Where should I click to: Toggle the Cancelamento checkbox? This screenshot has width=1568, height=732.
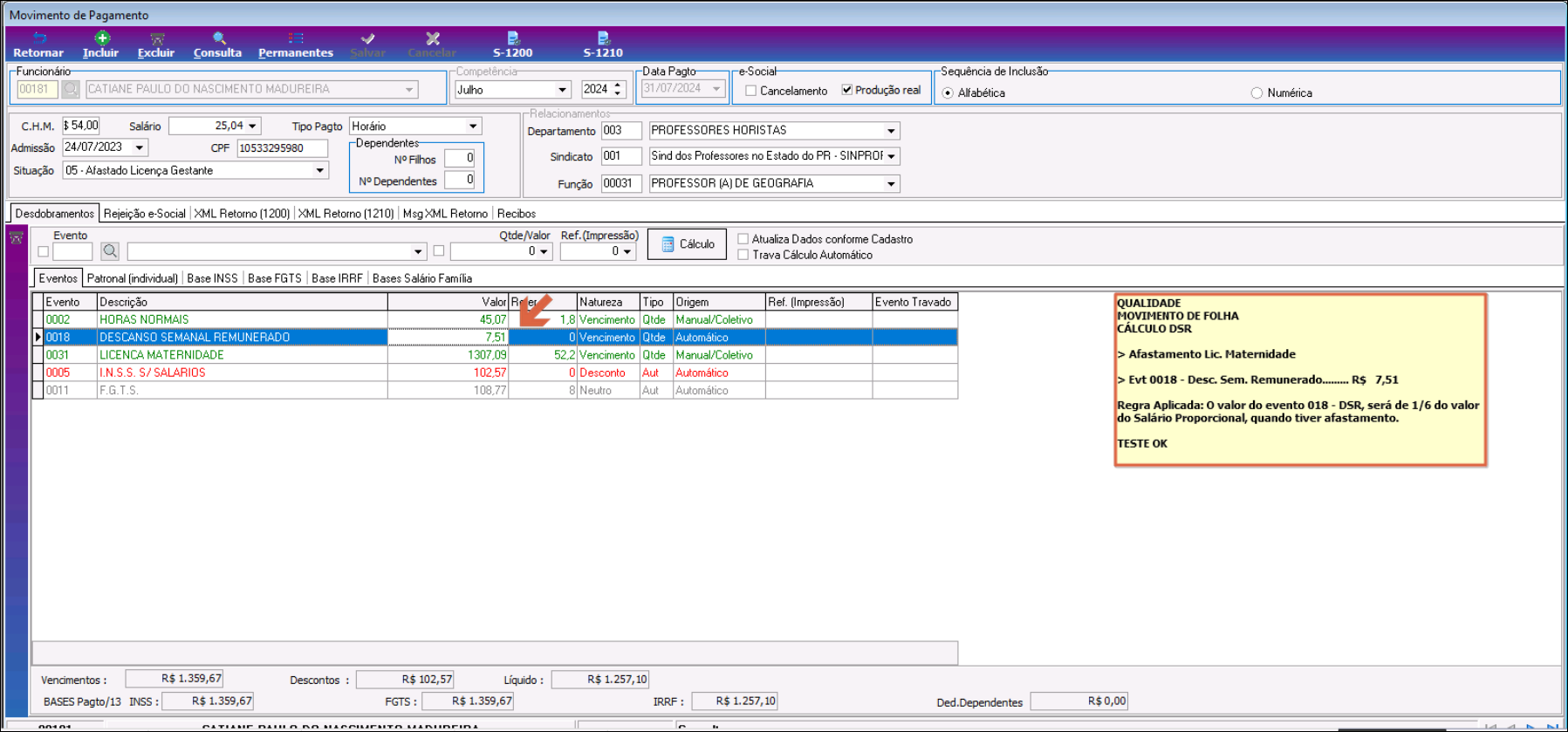(750, 91)
